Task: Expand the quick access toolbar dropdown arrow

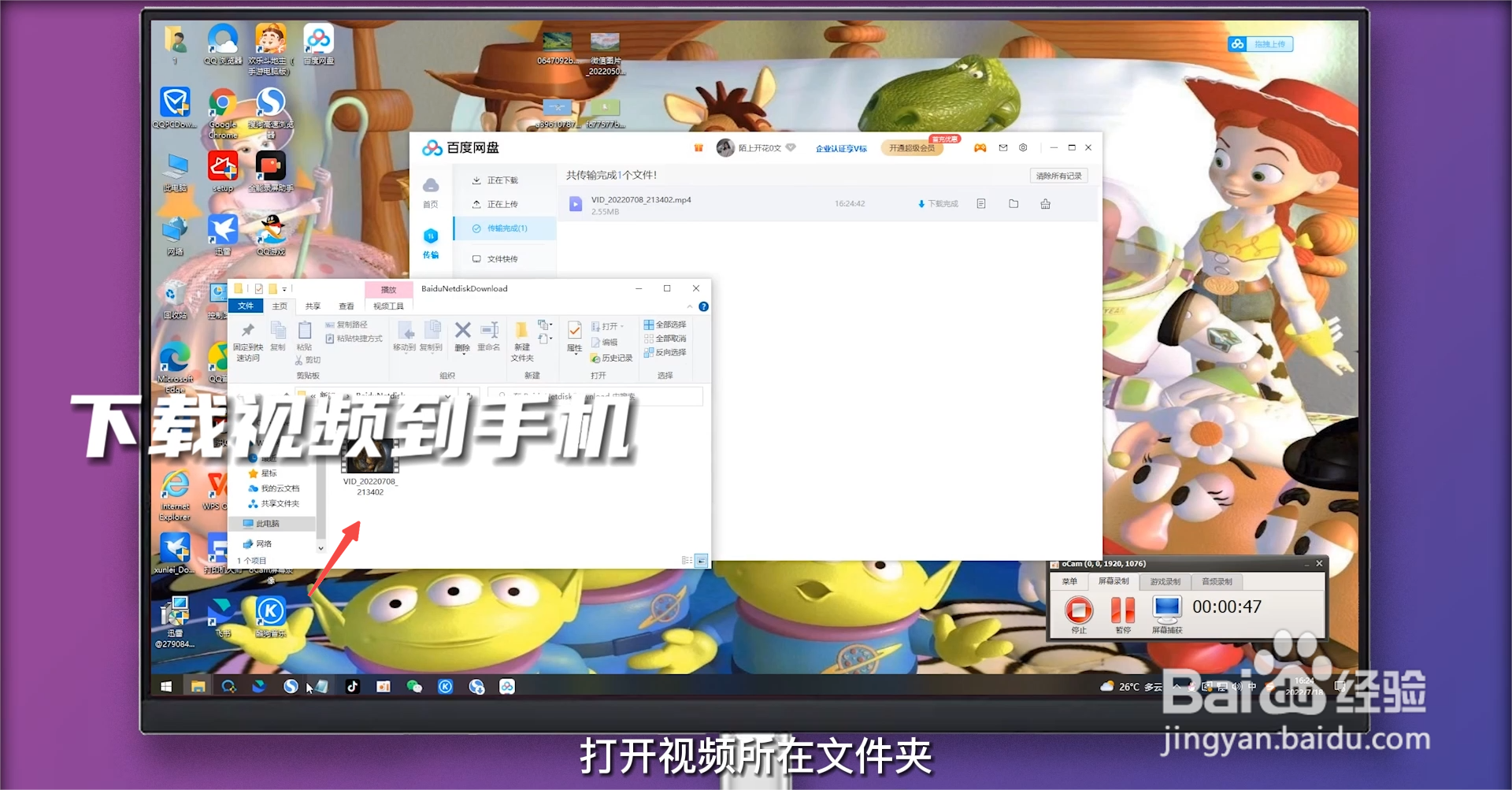Action: click(x=284, y=289)
